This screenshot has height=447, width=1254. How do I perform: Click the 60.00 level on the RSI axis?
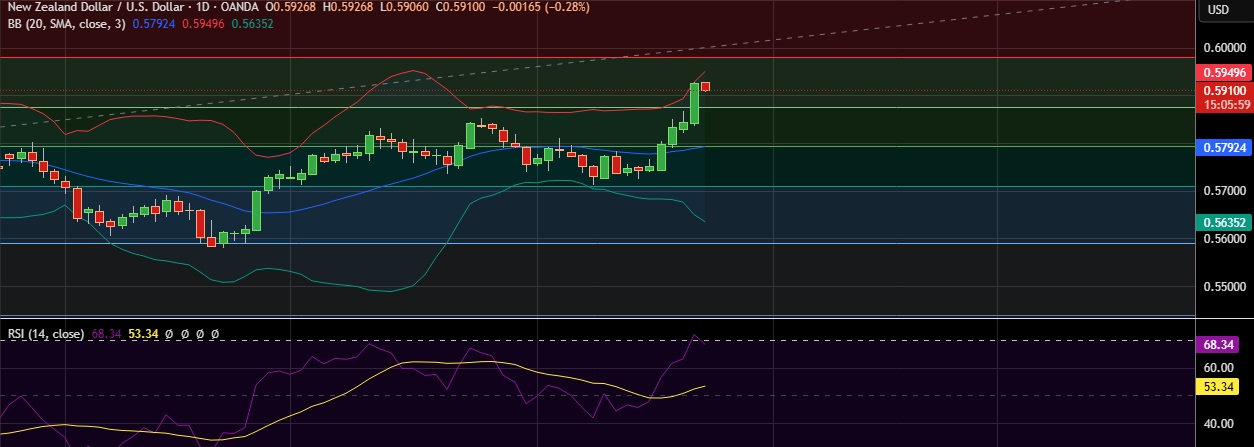[x=1218, y=367]
